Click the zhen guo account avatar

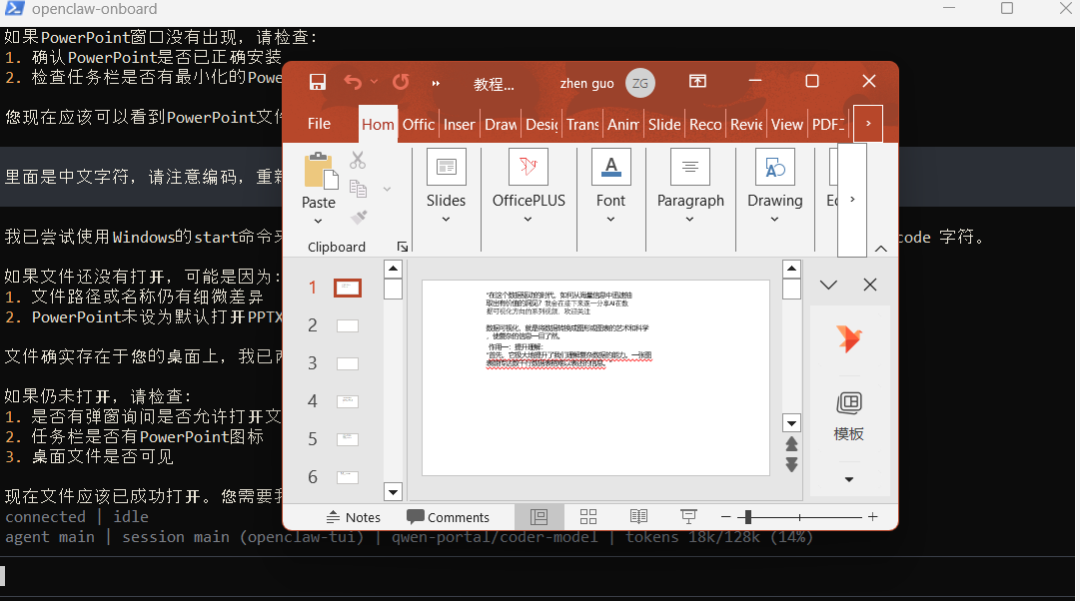click(x=639, y=83)
